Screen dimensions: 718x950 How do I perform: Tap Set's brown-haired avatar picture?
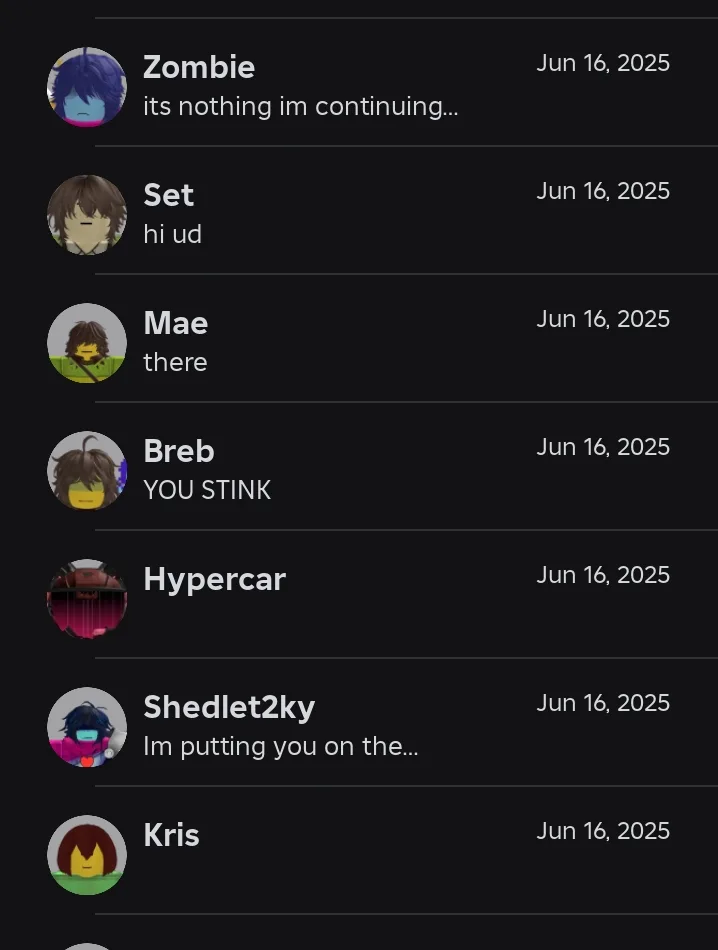[x=87, y=215]
